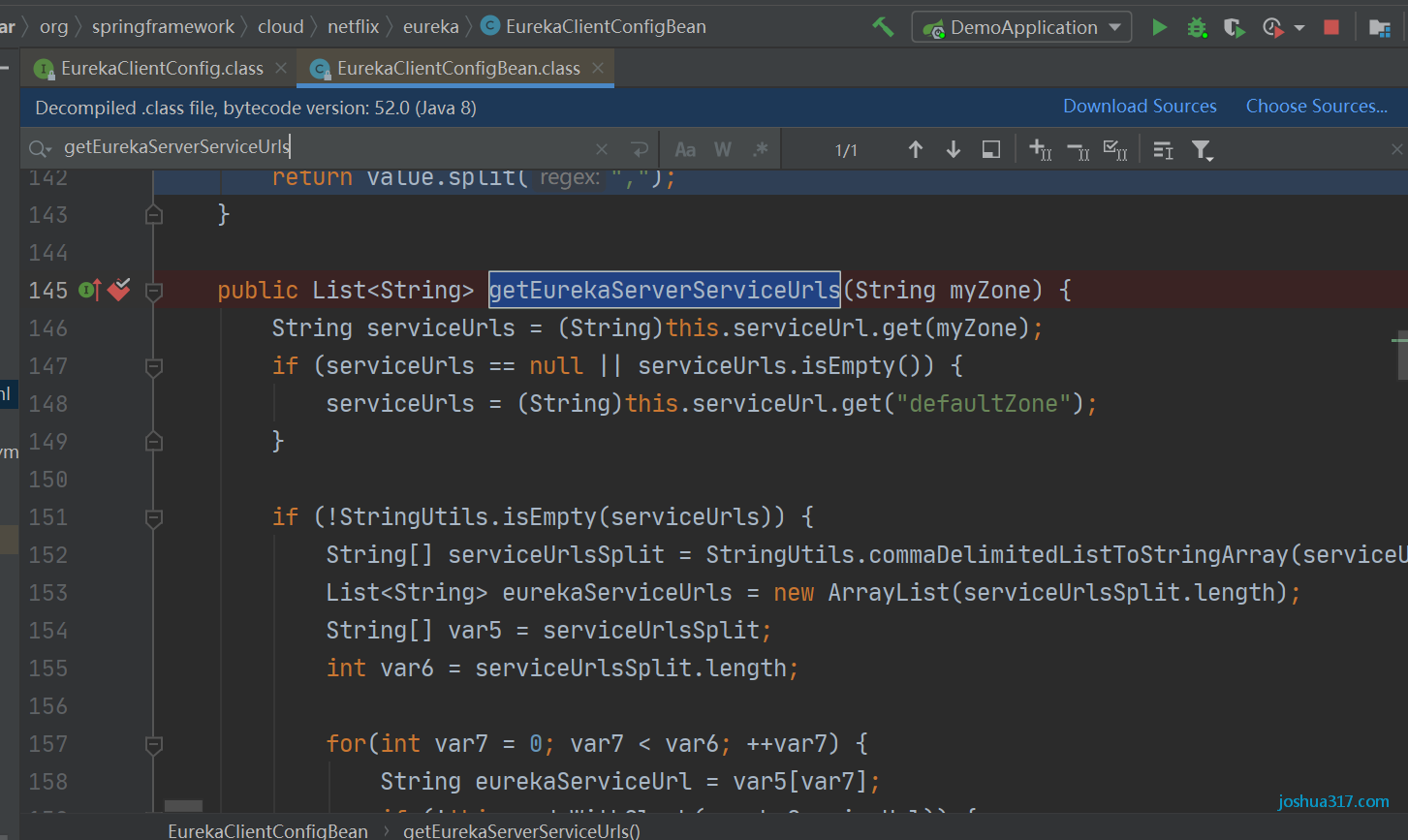Clear the search field text with the x icon
Image resolution: width=1408 pixels, height=840 pixels.
pos(602,149)
